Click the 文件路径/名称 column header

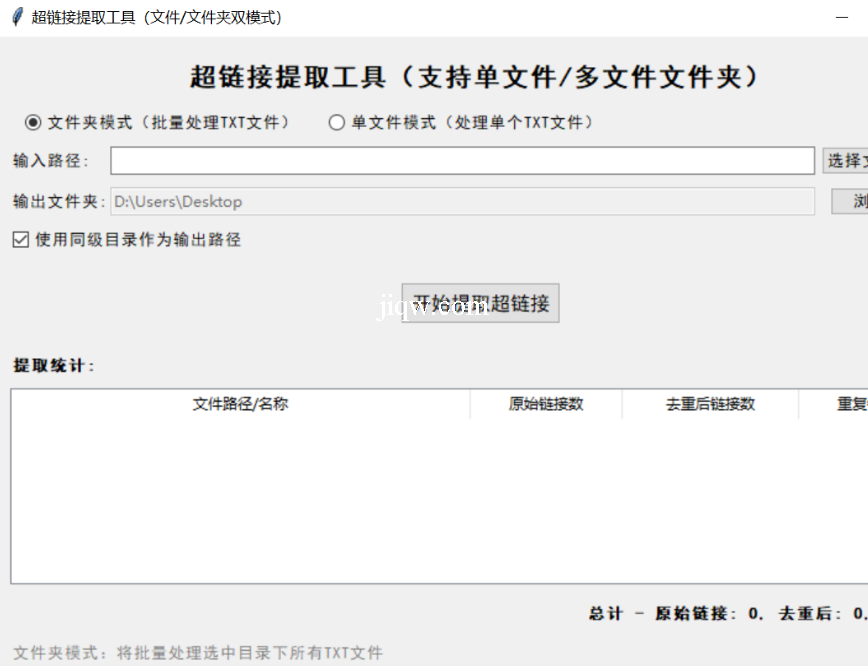pos(240,404)
